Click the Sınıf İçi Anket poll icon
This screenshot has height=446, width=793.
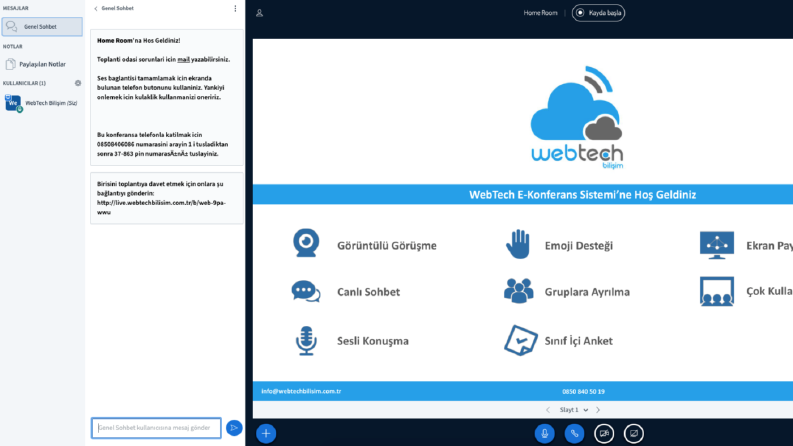click(521, 340)
